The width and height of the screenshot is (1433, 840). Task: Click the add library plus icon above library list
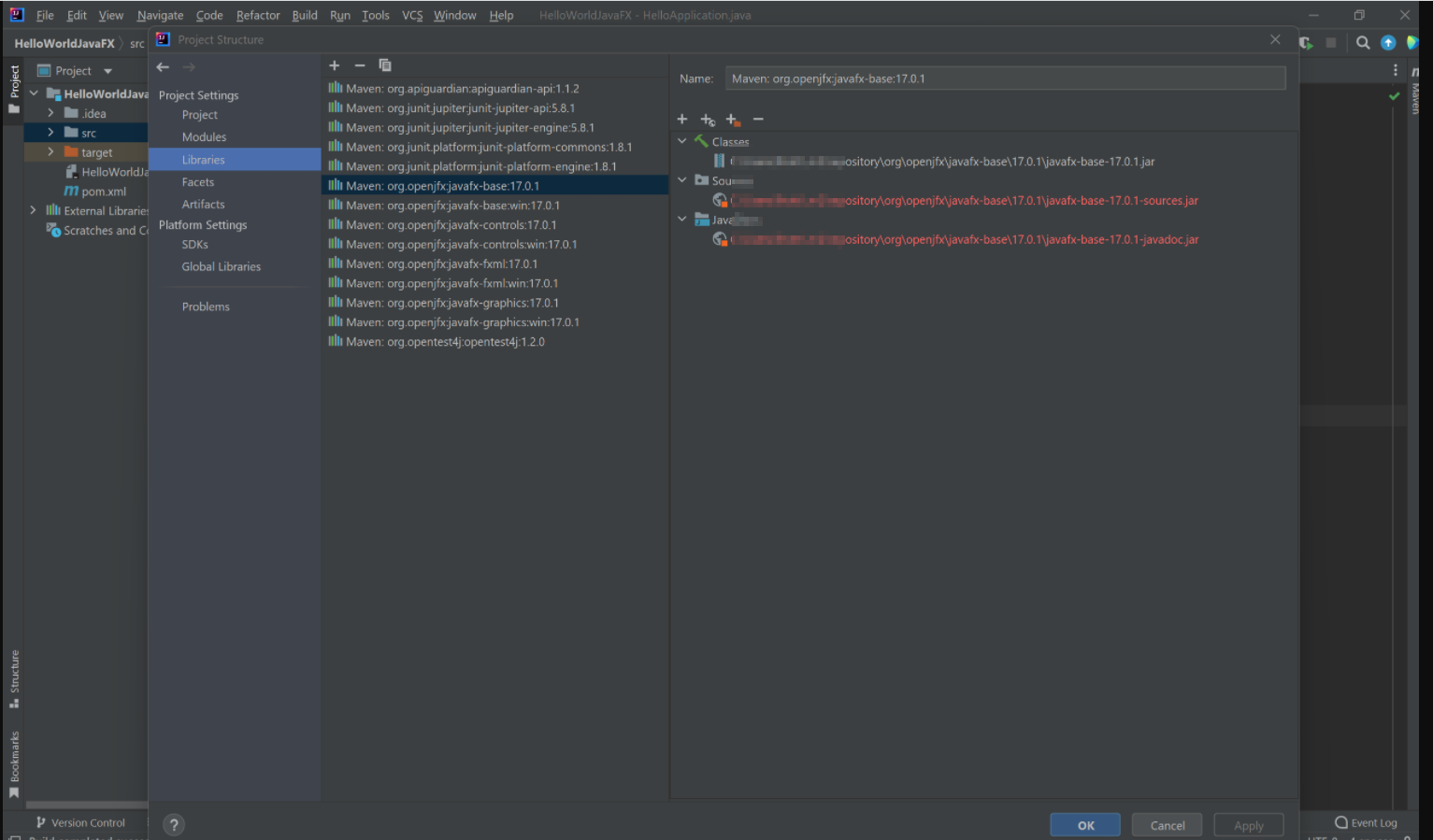[x=334, y=65]
